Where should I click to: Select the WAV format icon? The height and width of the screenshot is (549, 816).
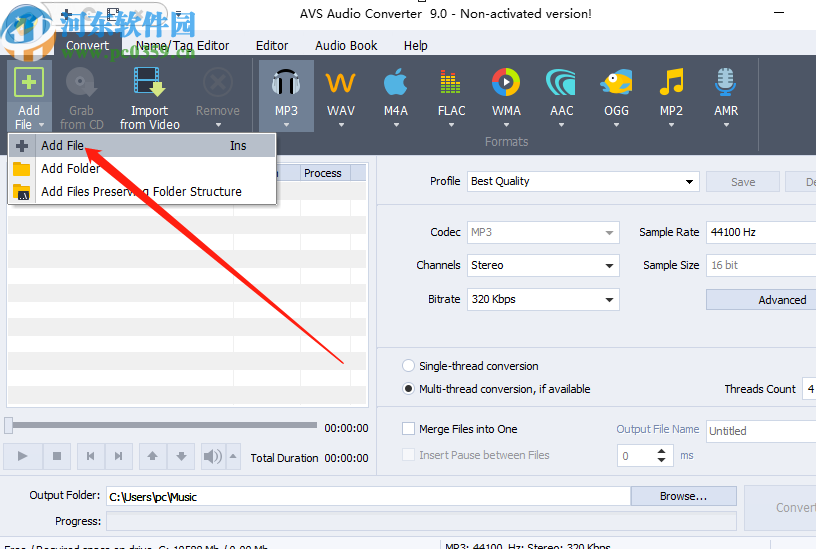(341, 82)
